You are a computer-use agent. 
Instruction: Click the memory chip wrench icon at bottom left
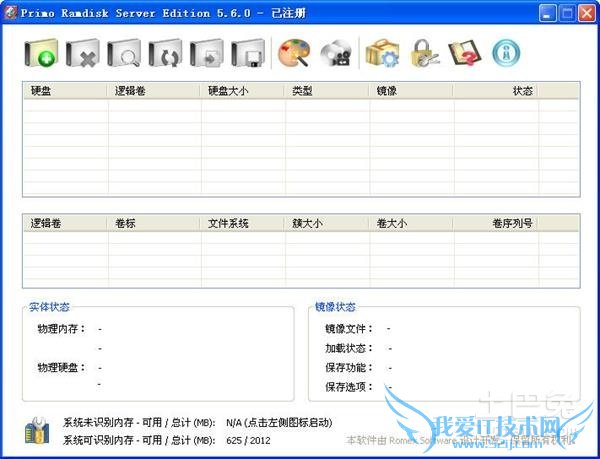(37, 431)
